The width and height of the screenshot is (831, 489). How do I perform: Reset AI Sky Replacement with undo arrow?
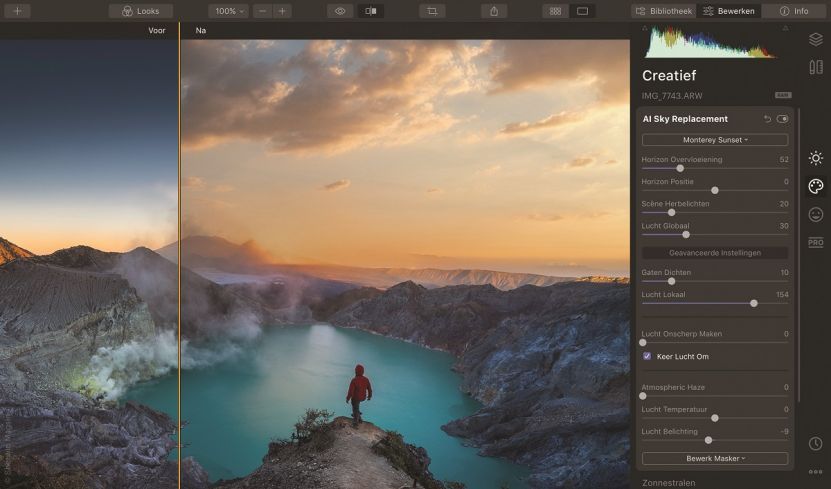768,119
